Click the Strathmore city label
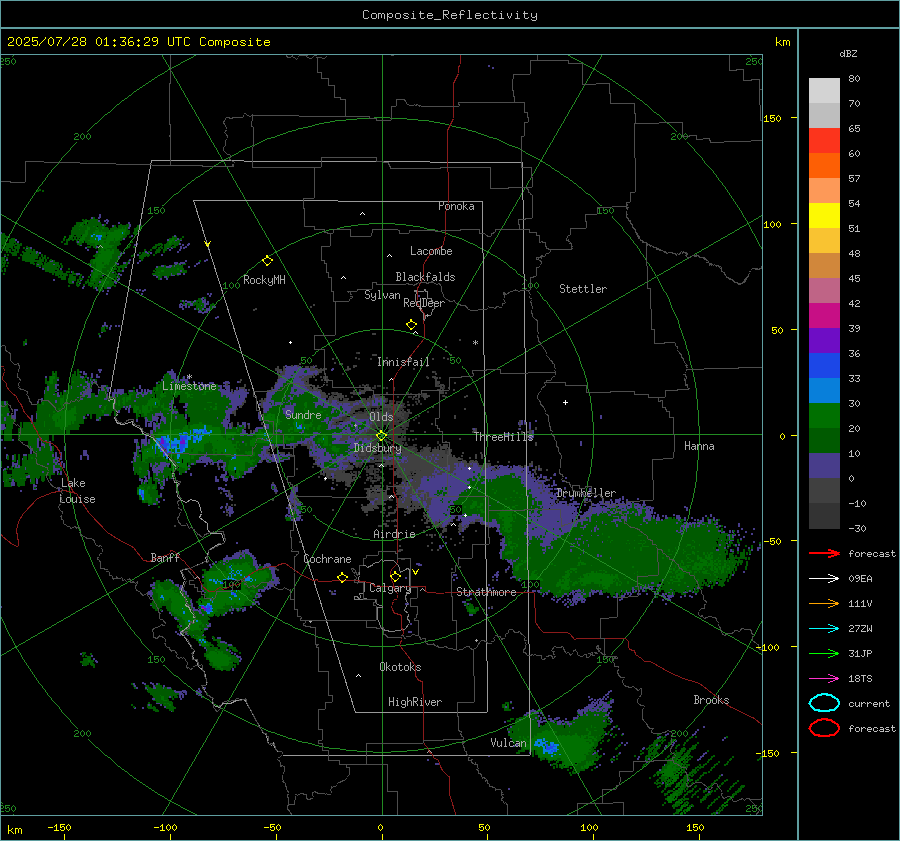Screen dimensions: 900x841 486,592
